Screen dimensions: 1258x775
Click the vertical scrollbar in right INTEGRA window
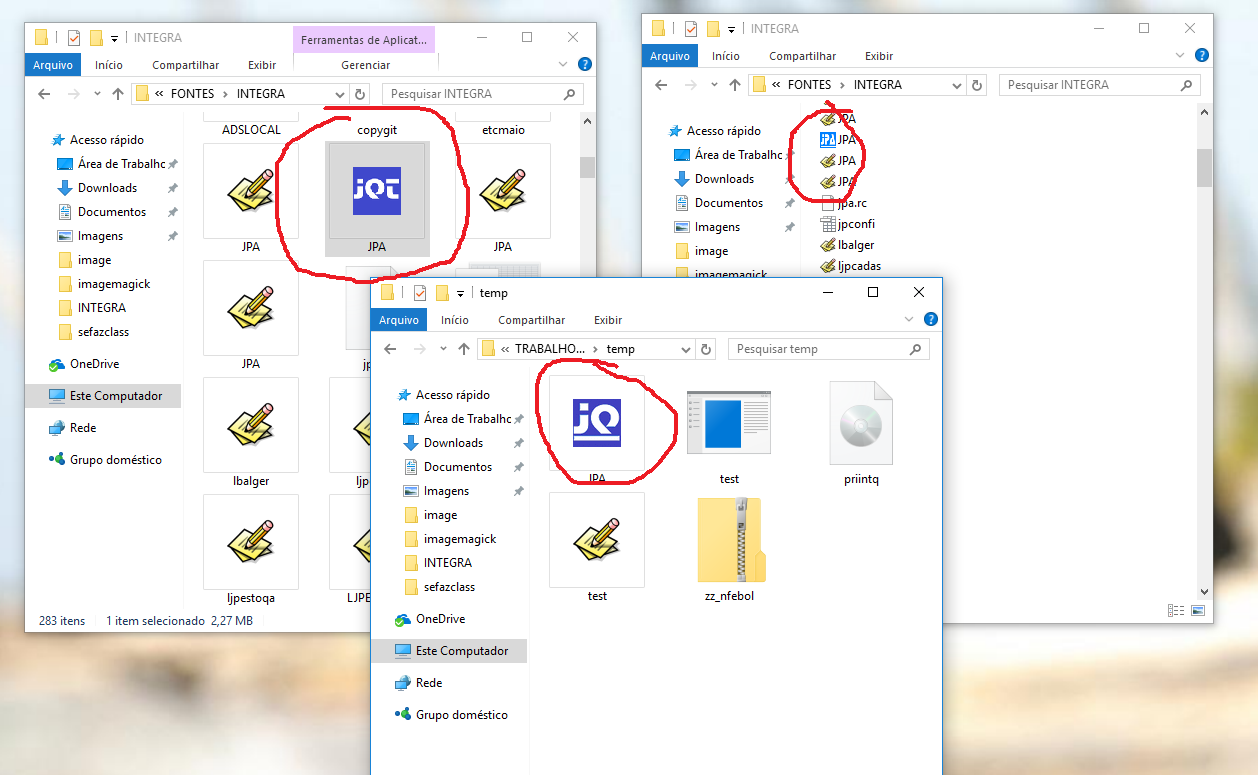tap(1205, 167)
